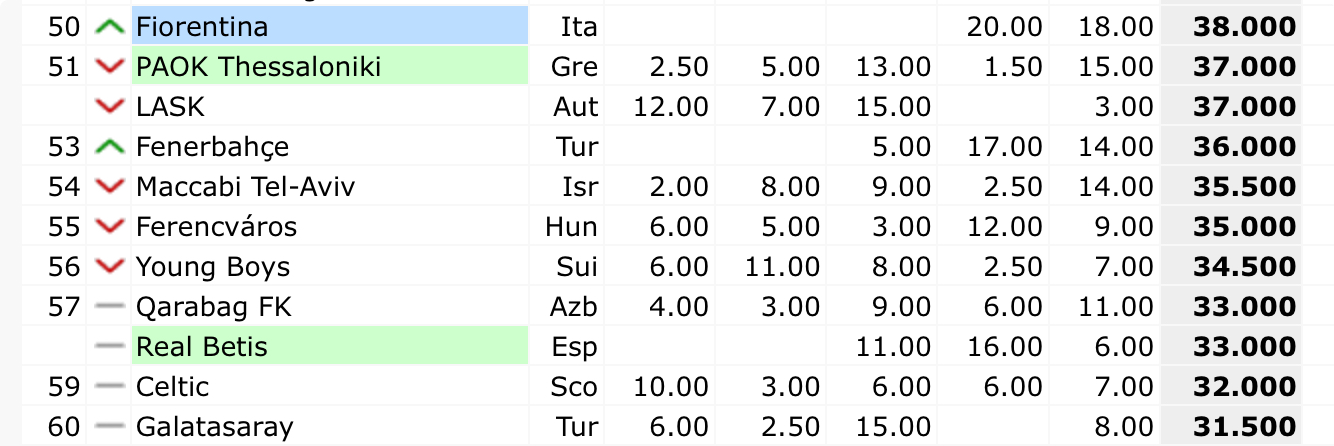Click the red down arrow beside Ferencváros
1334x446 pixels.
pyautogui.click(x=108, y=227)
